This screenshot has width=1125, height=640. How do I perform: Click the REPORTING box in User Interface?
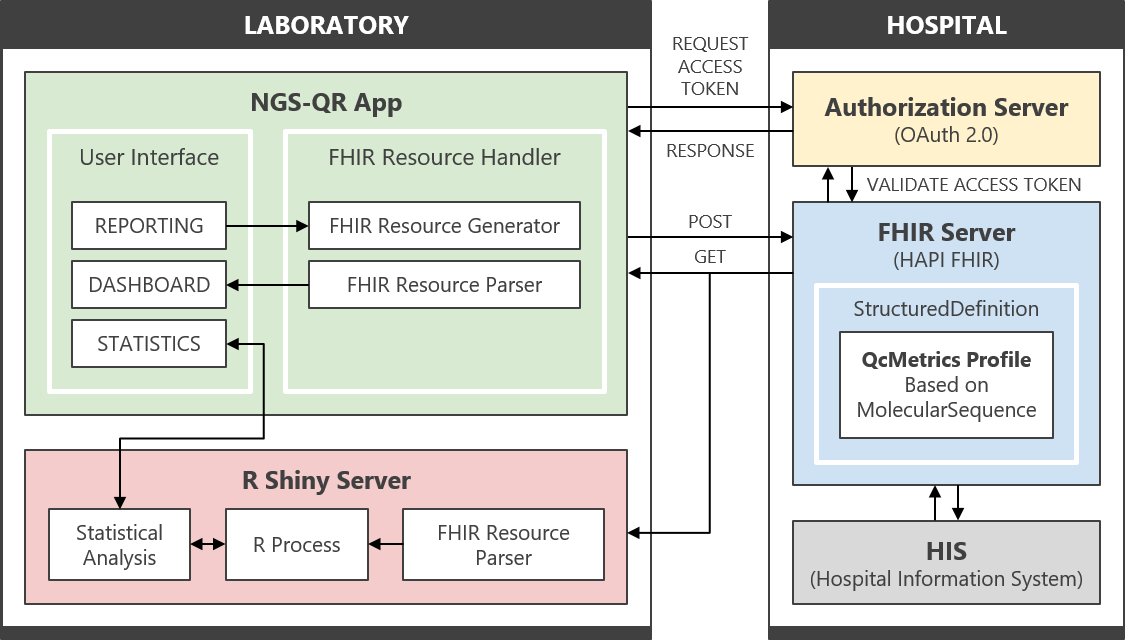tap(149, 226)
